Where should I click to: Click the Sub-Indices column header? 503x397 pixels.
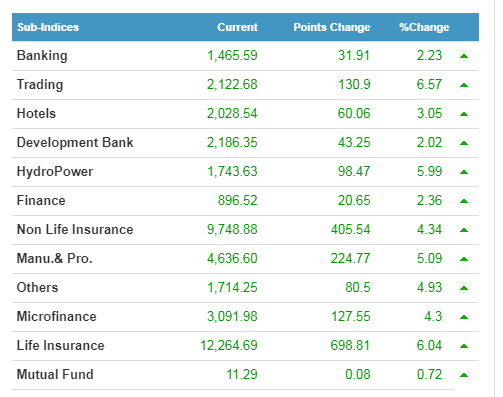(48, 27)
